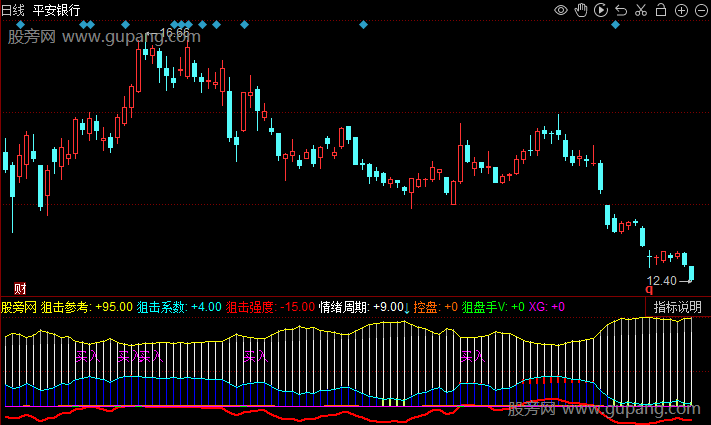Open the 指标说明 indicator description button
This screenshot has height=425, width=711.
point(677,307)
